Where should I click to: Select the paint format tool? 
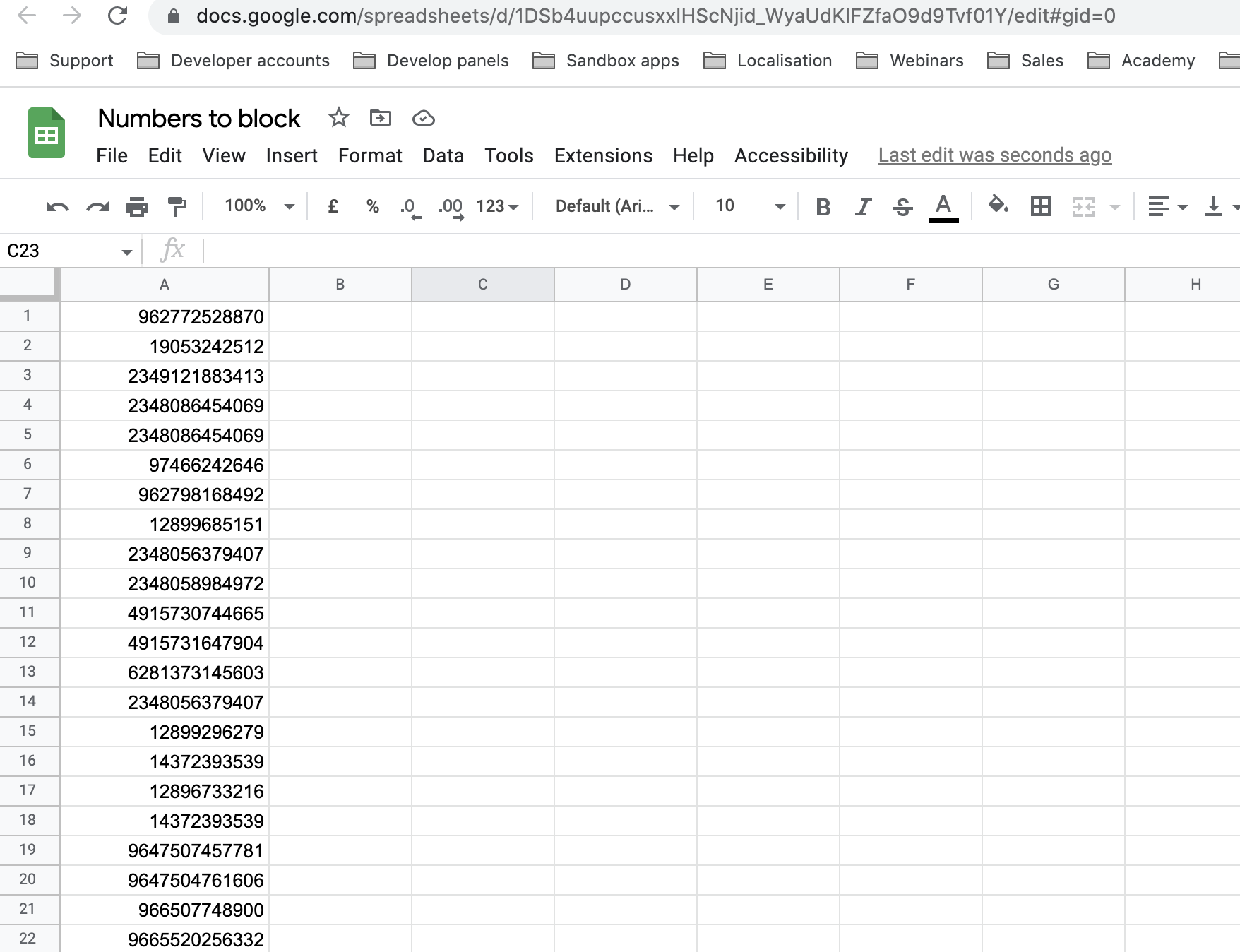[x=177, y=206]
